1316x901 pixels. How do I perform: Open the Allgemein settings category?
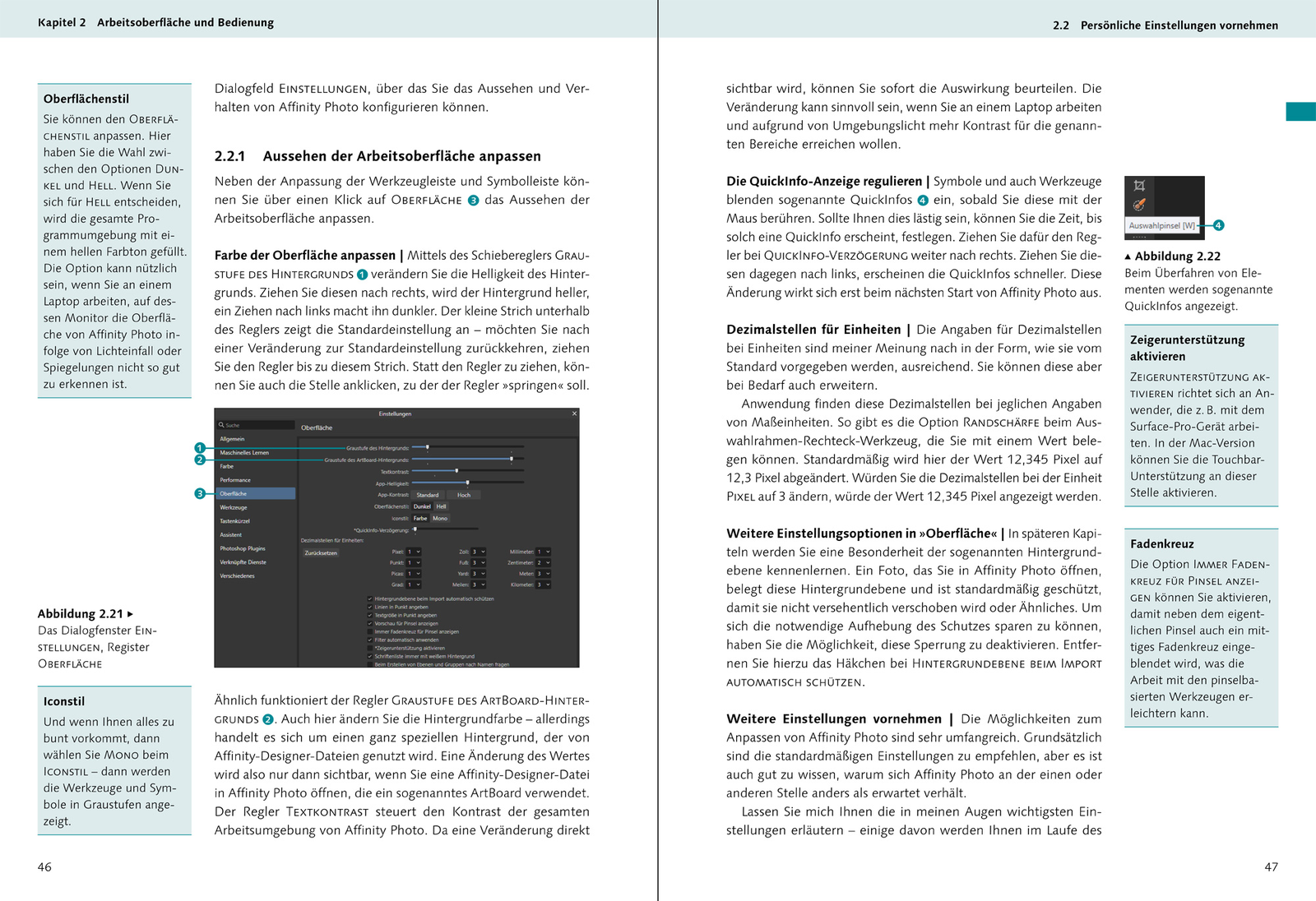(x=256, y=439)
